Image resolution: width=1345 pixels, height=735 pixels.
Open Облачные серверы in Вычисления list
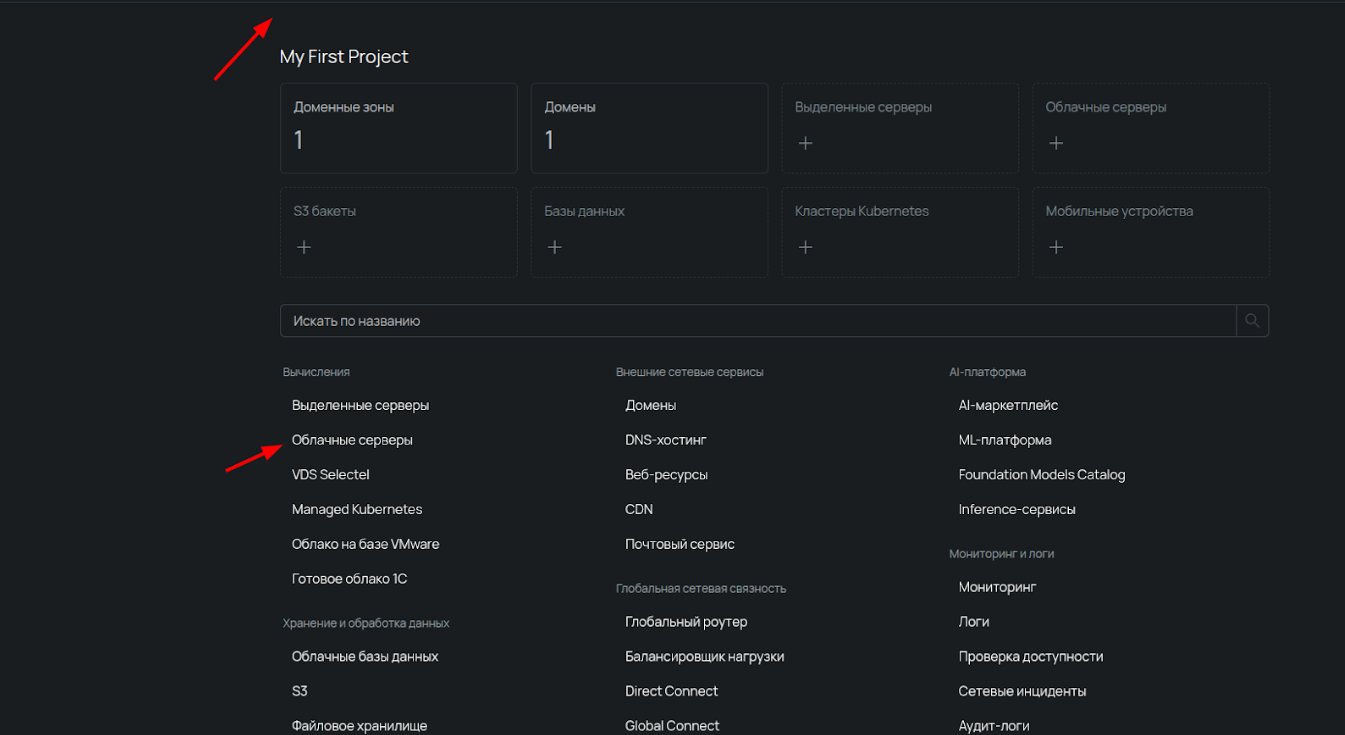pos(352,440)
